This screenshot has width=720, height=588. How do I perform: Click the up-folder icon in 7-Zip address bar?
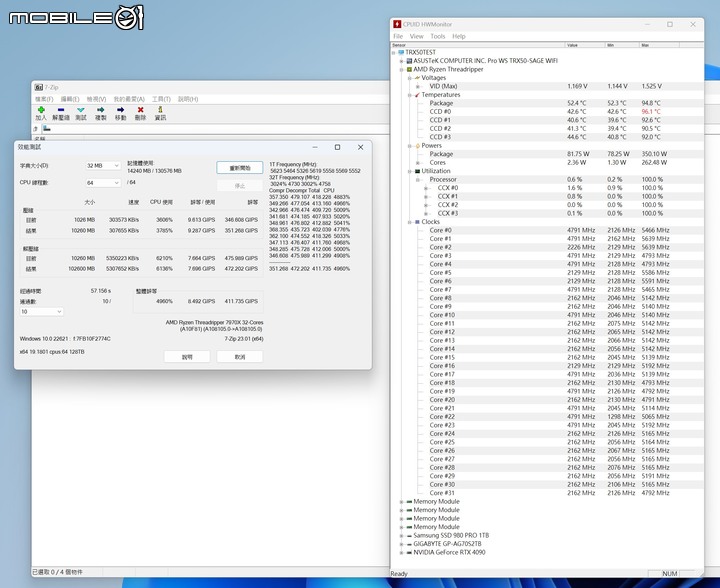click(x=35, y=129)
